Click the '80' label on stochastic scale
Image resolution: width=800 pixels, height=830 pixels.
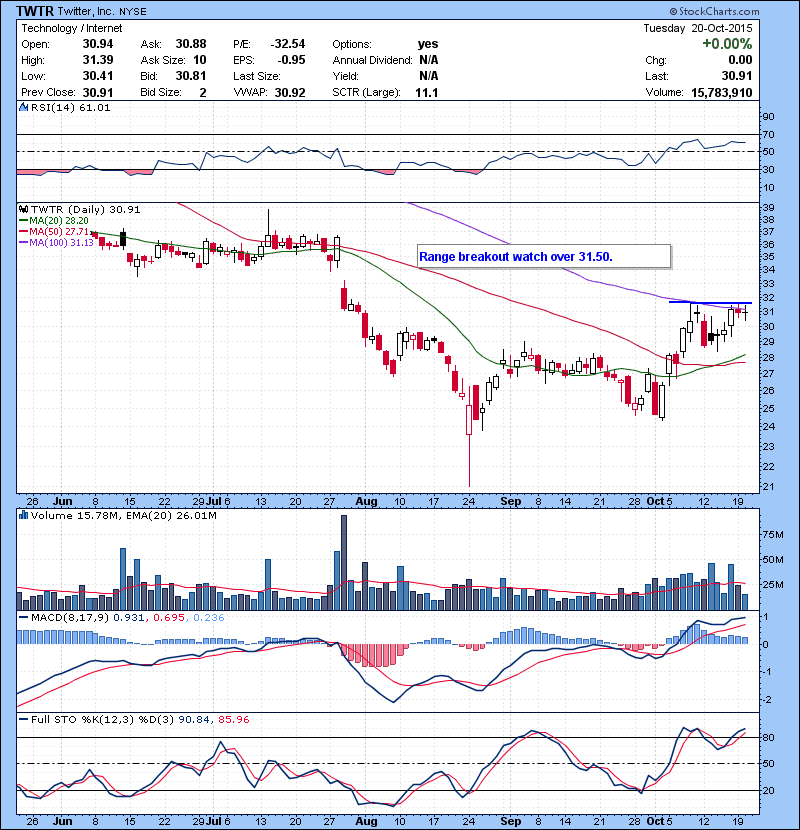[768, 737]
